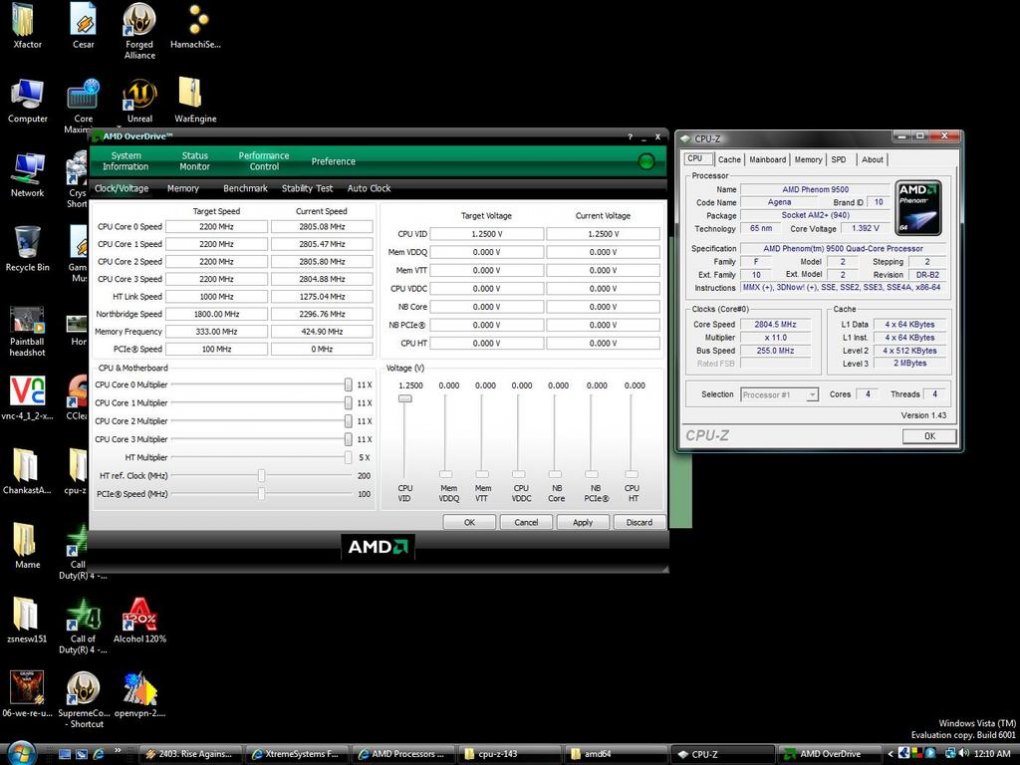The height and width of the screenshot is (765, 1020).
Task: Switch to XtremeSystems taskbar window
Action: pyautogui.click(x=297, y=754)
